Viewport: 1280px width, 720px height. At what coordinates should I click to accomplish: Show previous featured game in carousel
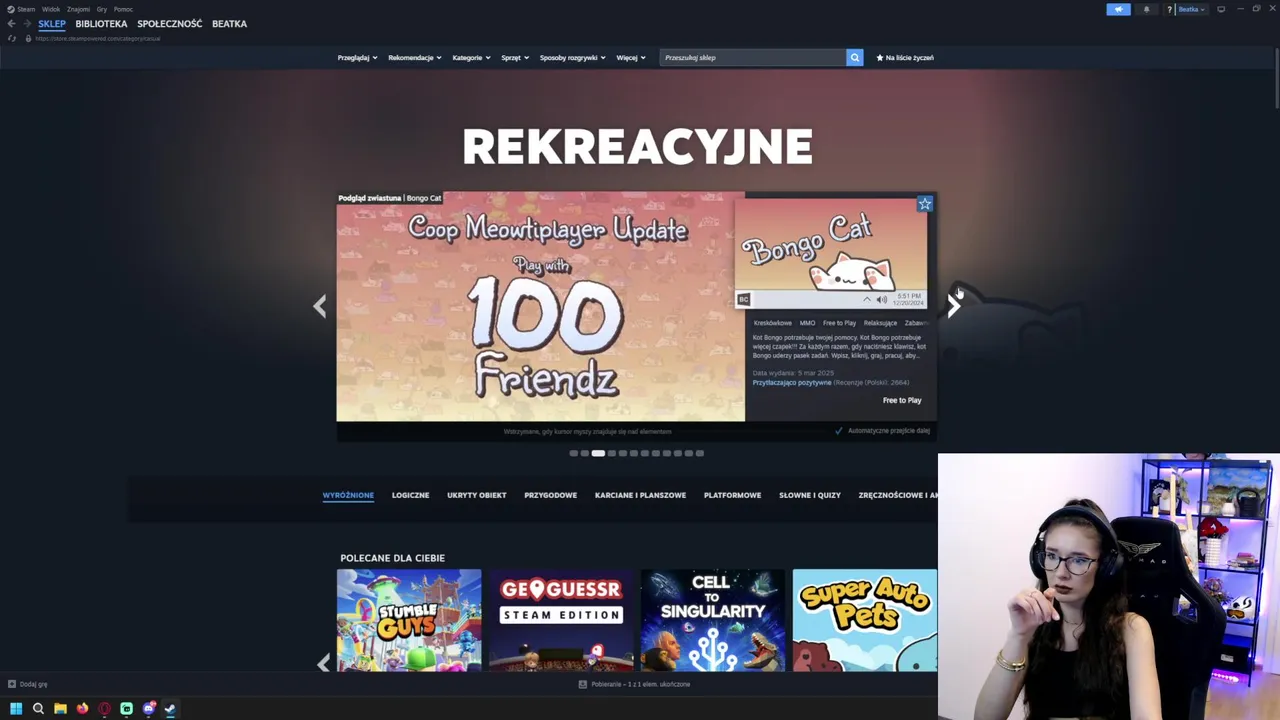coord(320,306)
